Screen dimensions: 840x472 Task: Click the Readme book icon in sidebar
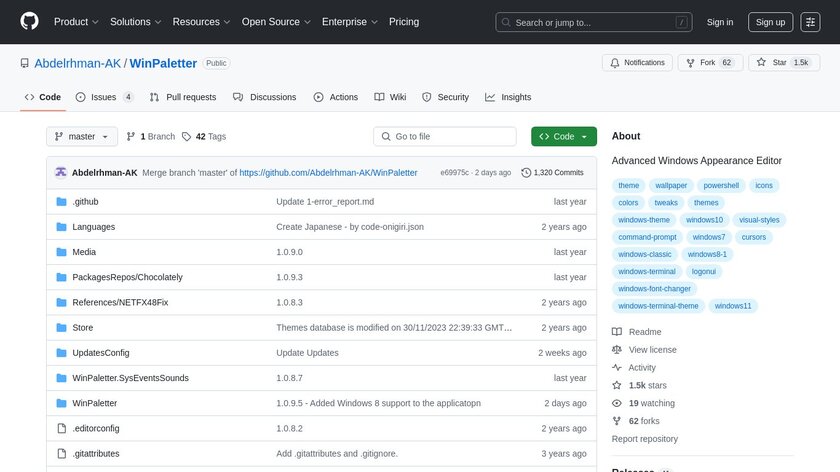617,332
